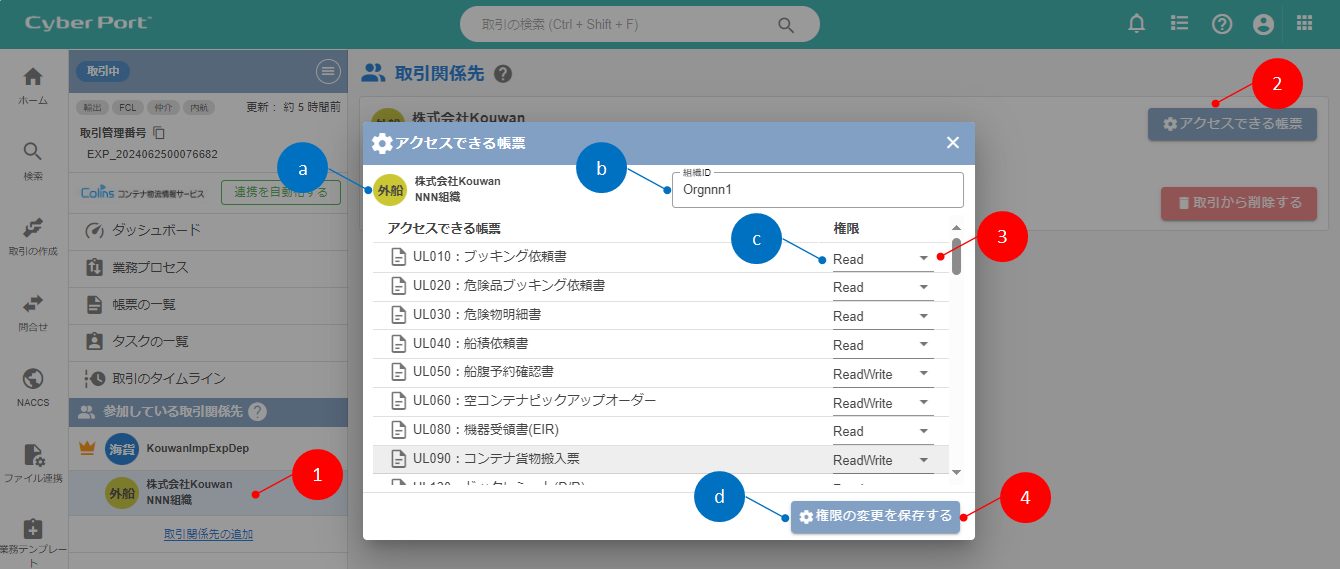Click the dialog list scrollbar down arrow
The height and width of the screenshot is (569, 1340).
tap(956, 472)
